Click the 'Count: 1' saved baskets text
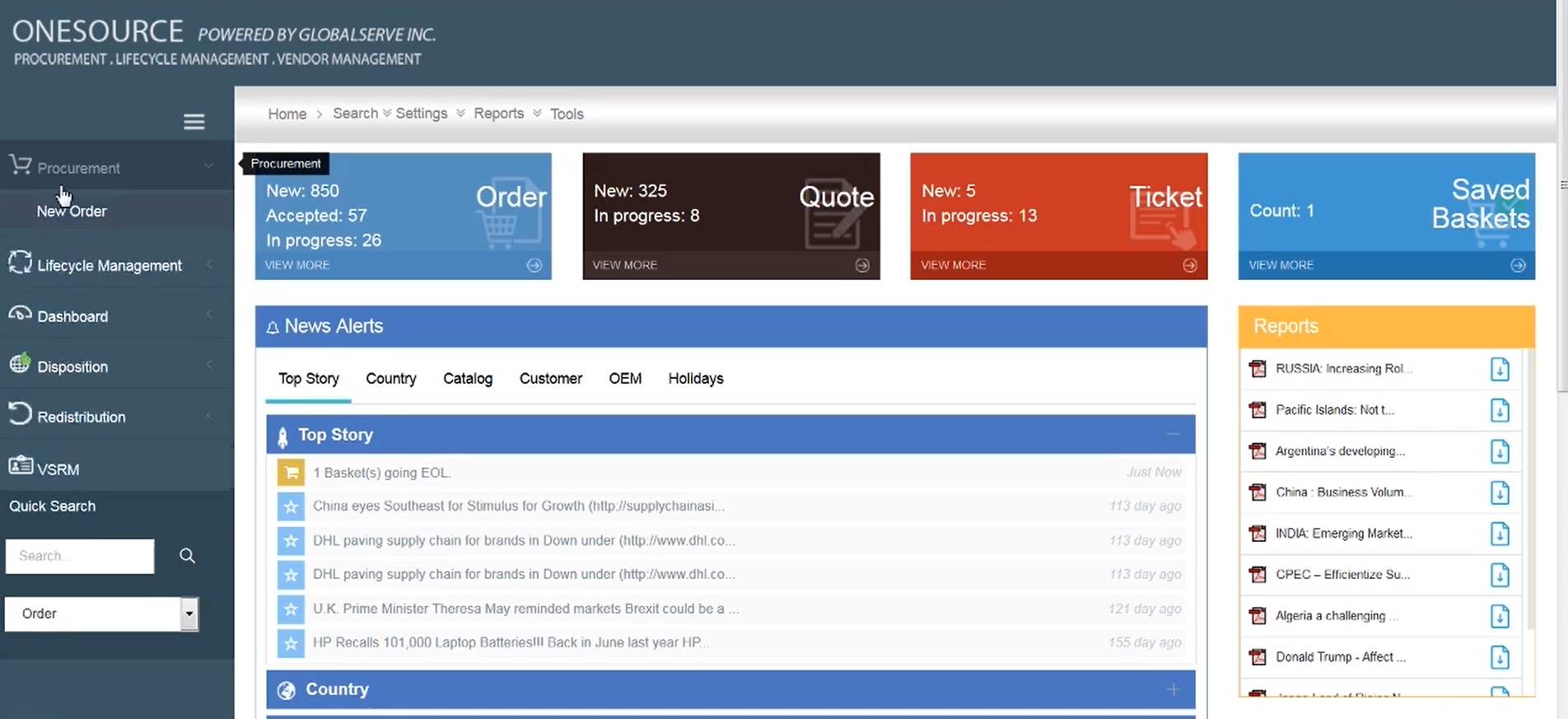 point(1281,211)
